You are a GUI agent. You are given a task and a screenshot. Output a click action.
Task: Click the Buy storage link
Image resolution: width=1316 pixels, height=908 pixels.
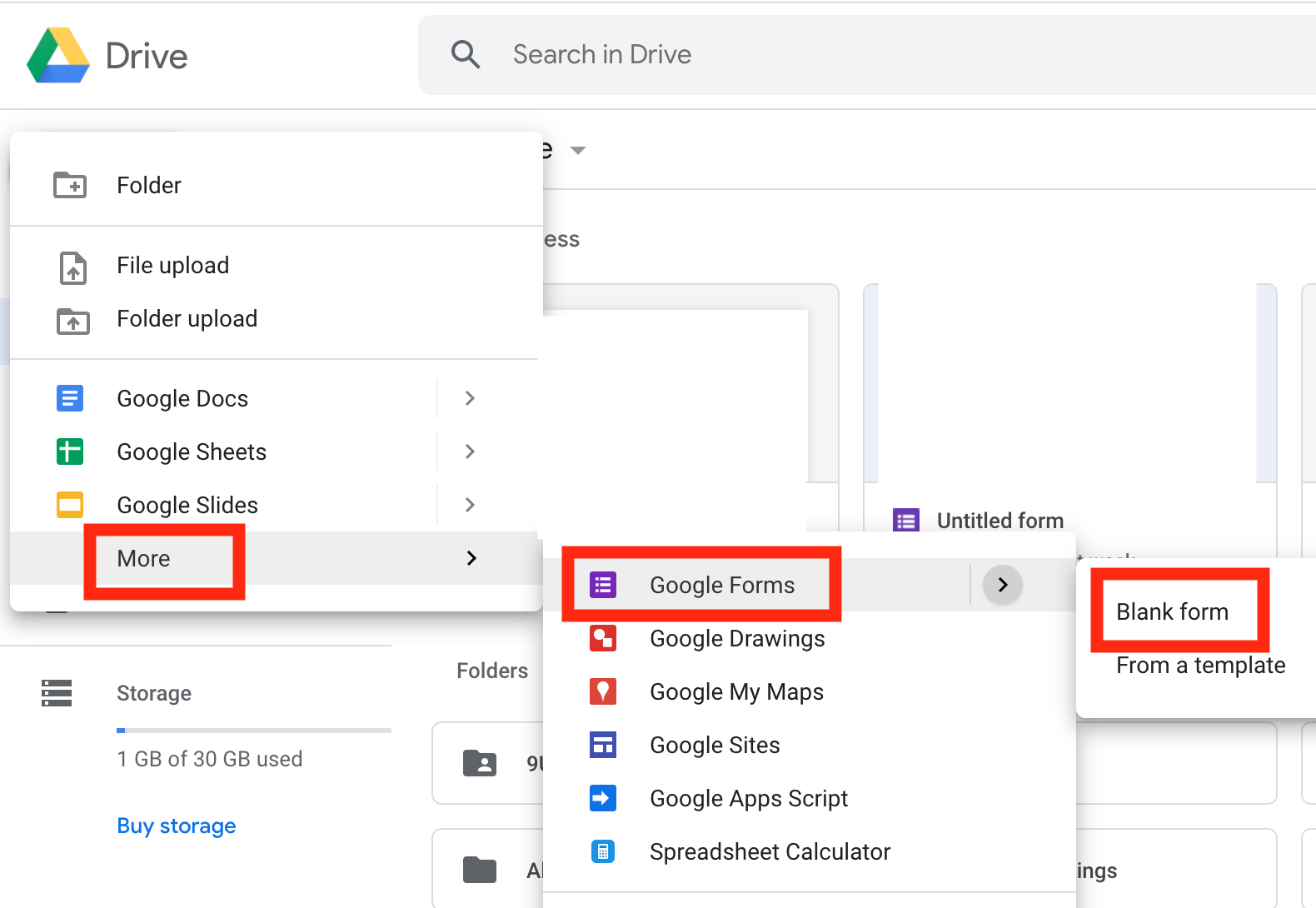point(177,826)
